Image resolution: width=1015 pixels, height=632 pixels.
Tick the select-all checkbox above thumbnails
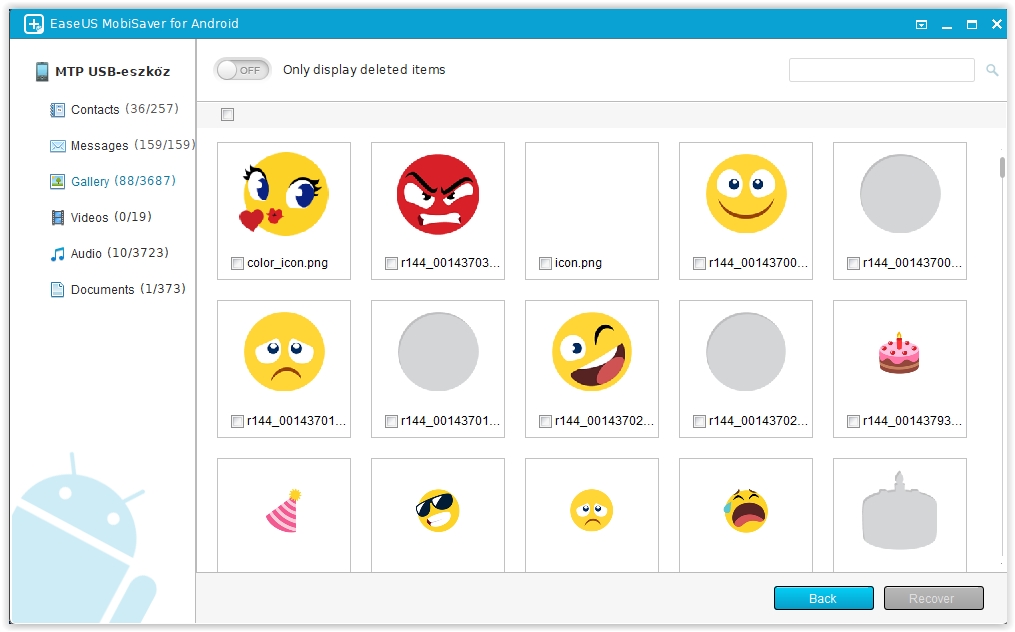pos(227,115)
